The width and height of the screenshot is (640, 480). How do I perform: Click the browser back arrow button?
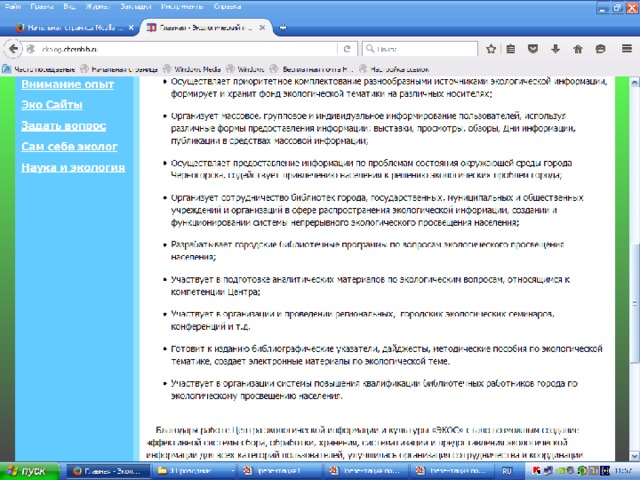tap(13, 49)
